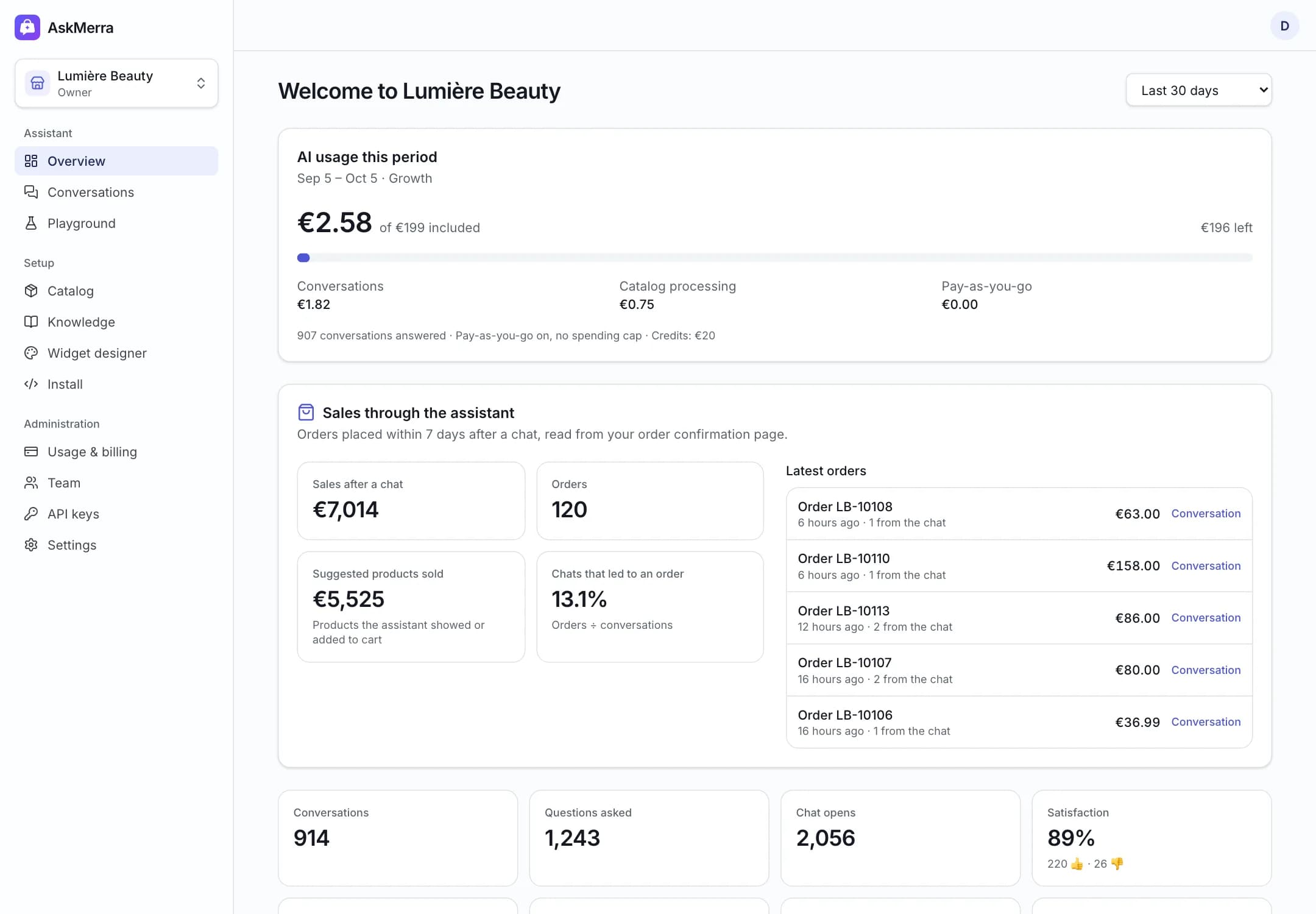Click the Order LB-10107 title
Image resolution: width=1316 pixels, height=914 pixels.
tap(844, 663)
